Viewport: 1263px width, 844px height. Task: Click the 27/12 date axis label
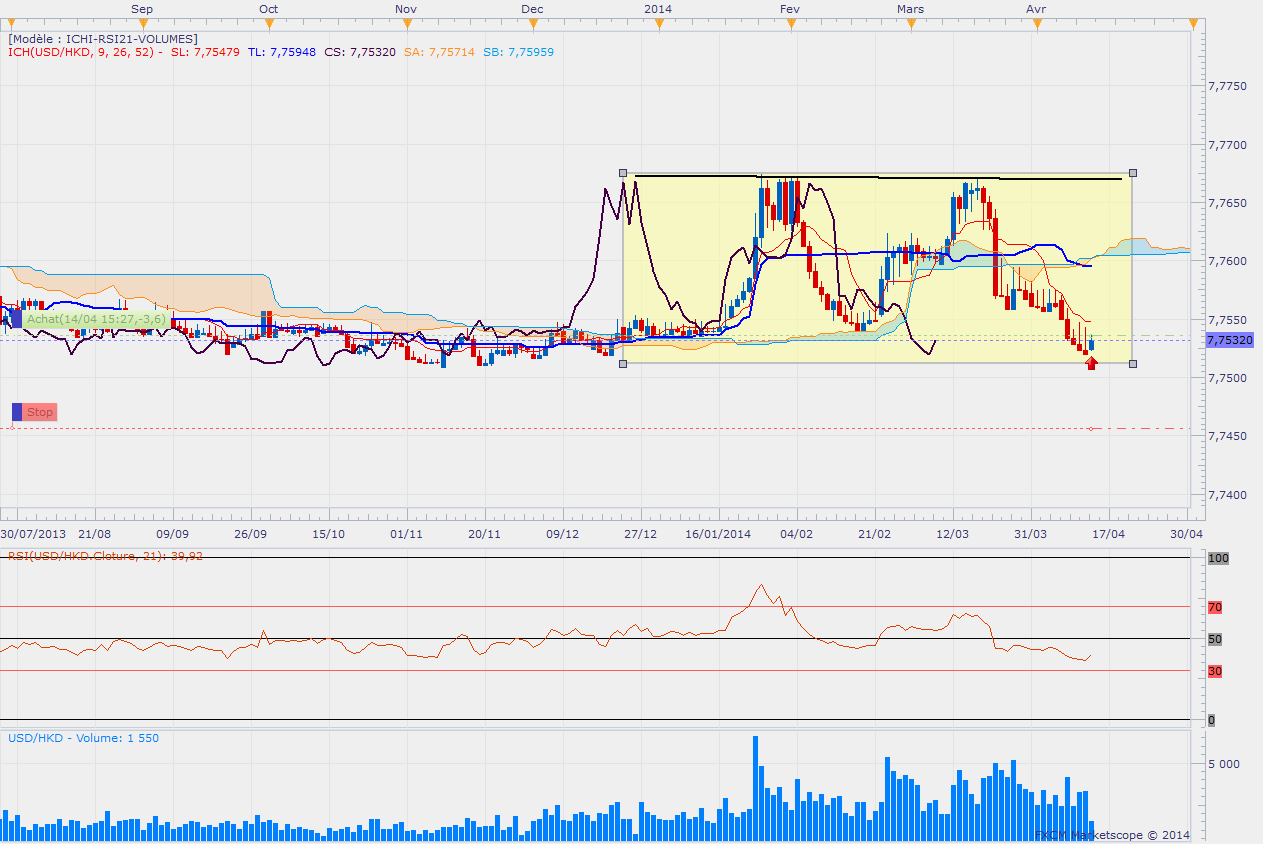click(x=640, y=534)
